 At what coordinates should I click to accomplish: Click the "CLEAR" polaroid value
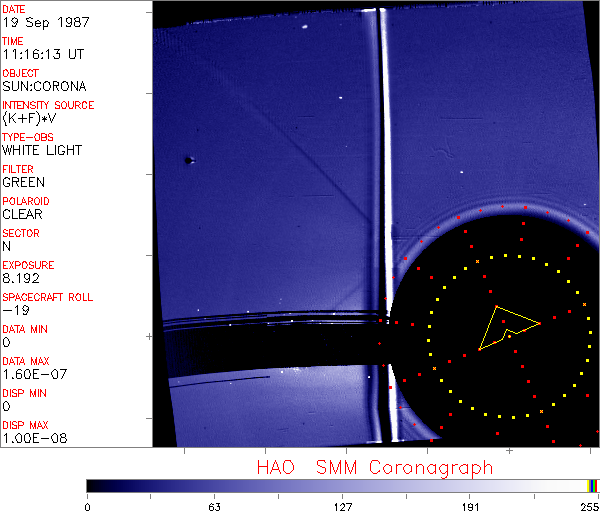tap(22, 214)
